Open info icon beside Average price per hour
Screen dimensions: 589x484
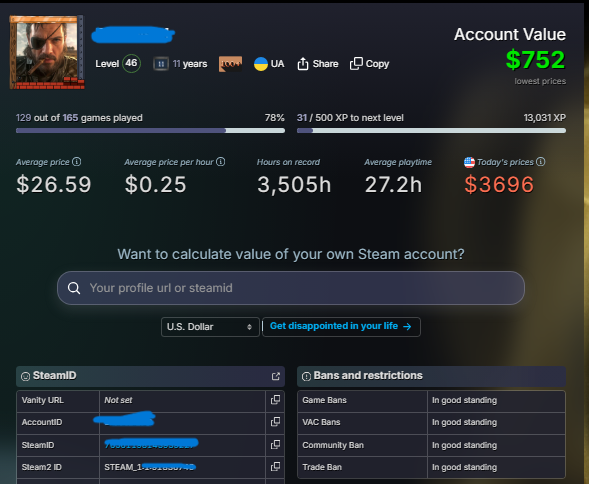221,162
